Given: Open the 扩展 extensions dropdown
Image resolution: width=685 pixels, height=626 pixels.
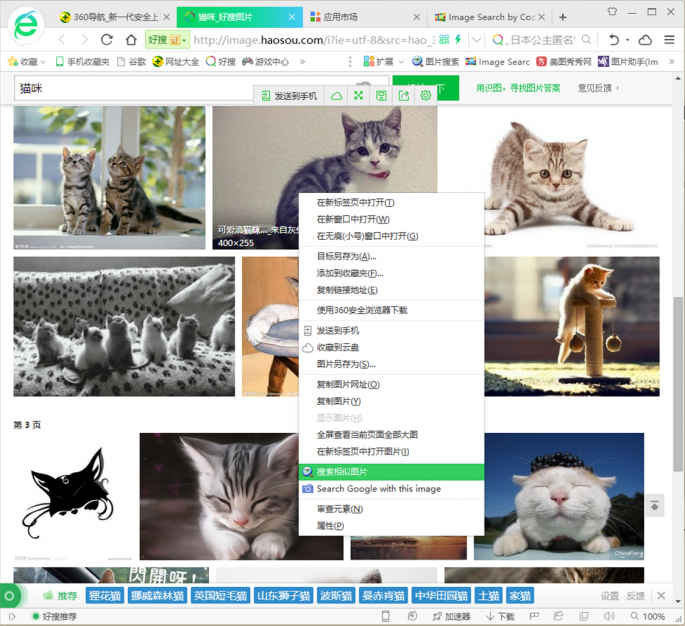Looking at the screenshot, I should pos(382,62).
